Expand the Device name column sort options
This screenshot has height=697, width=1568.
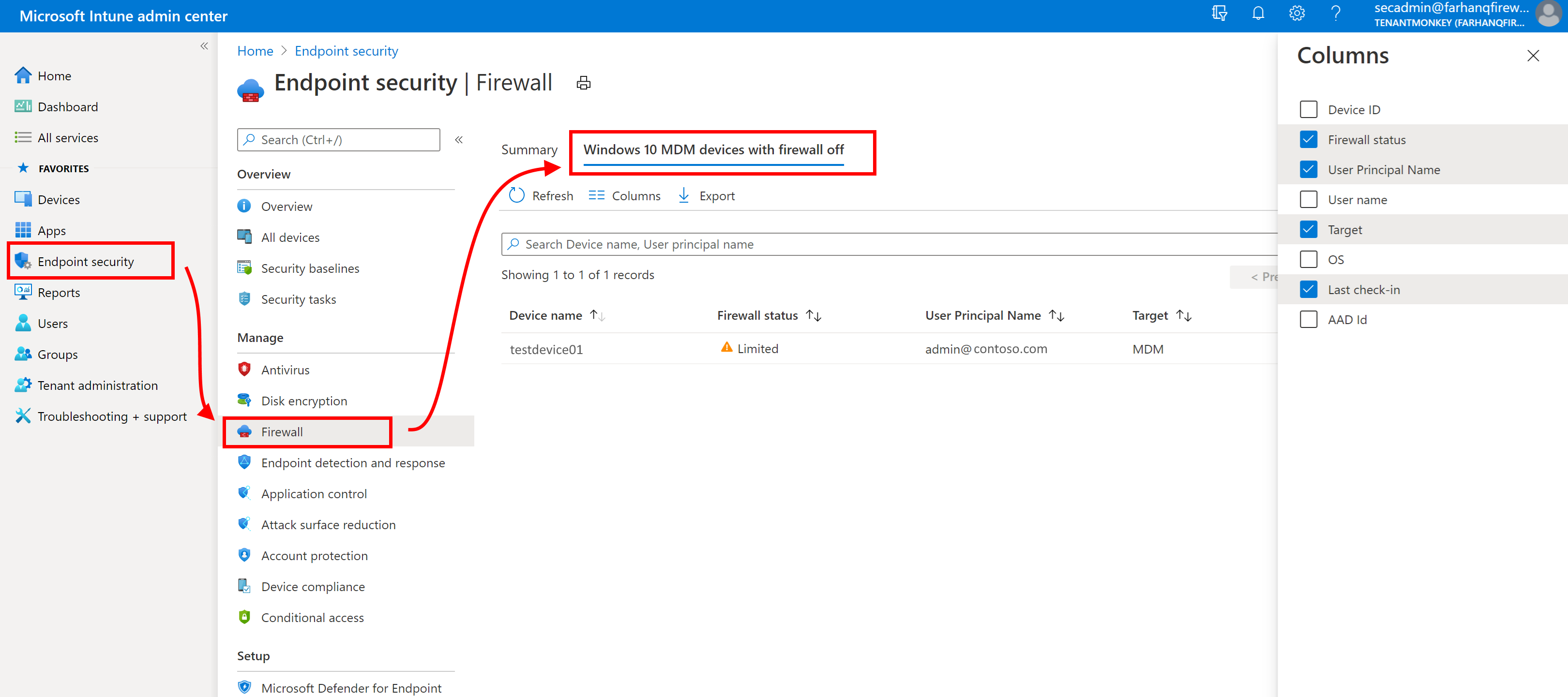pyautogui.click(x=600, y=315)
